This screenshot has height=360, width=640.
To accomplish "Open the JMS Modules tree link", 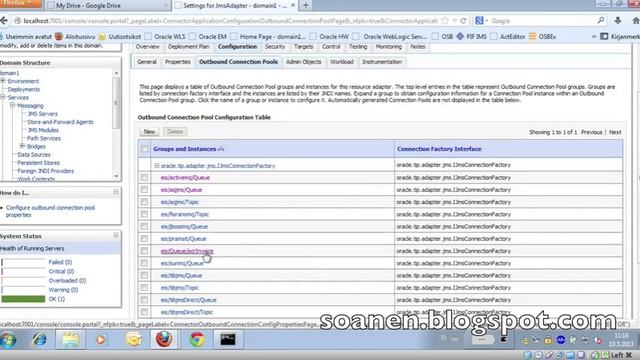I will click(43, 130).
